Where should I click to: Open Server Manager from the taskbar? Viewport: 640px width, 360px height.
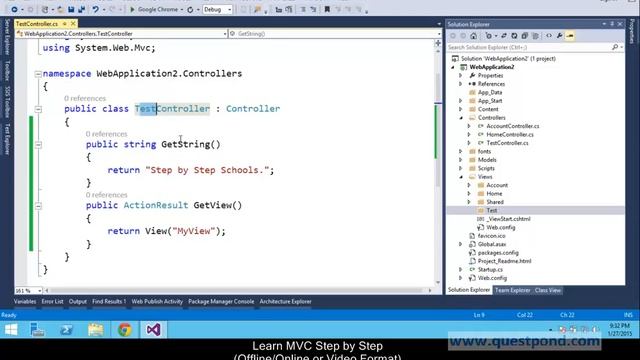pyautogui.click(x=38, y=329)
